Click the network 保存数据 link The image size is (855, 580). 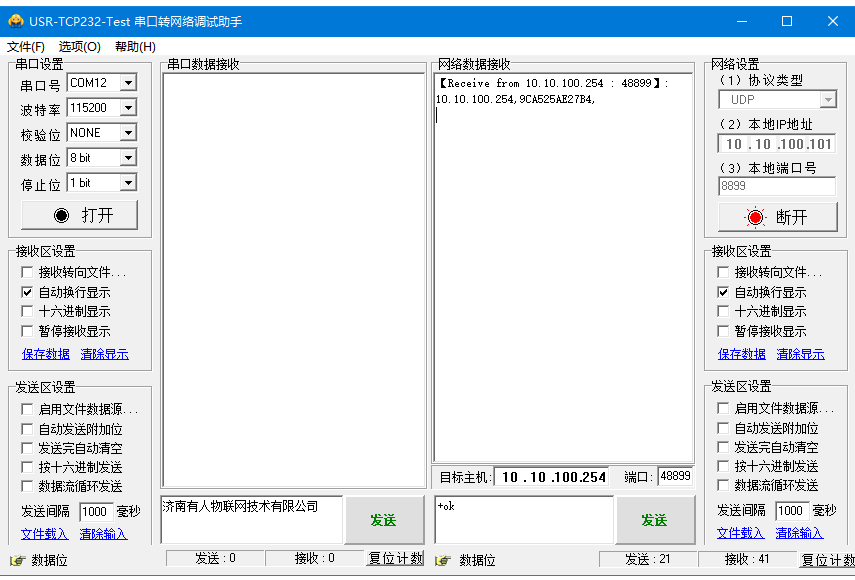pos(741,354)
